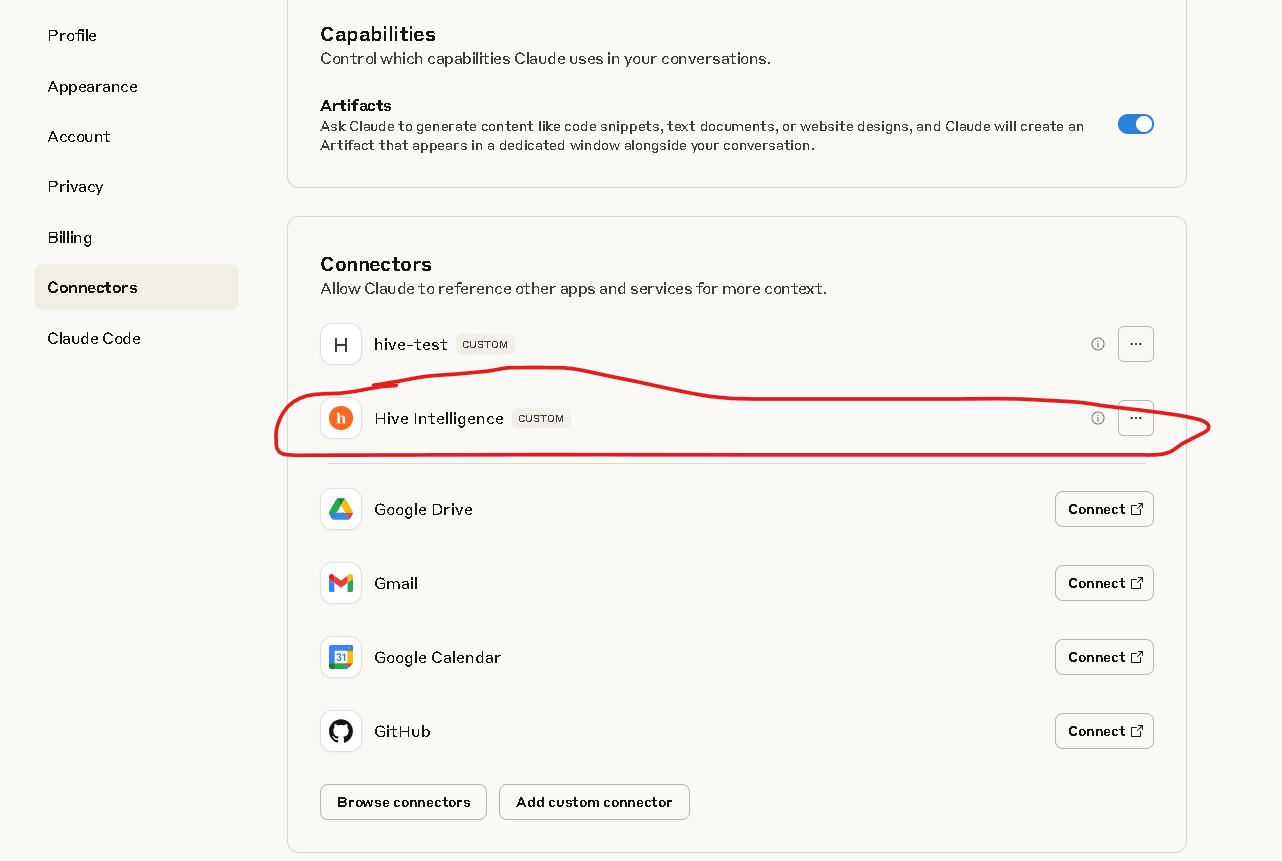Open the Hive Intelligence options menu
Image resolution: width=1282 pixels, height=861 pixels.
click(x=1136, y=418)
